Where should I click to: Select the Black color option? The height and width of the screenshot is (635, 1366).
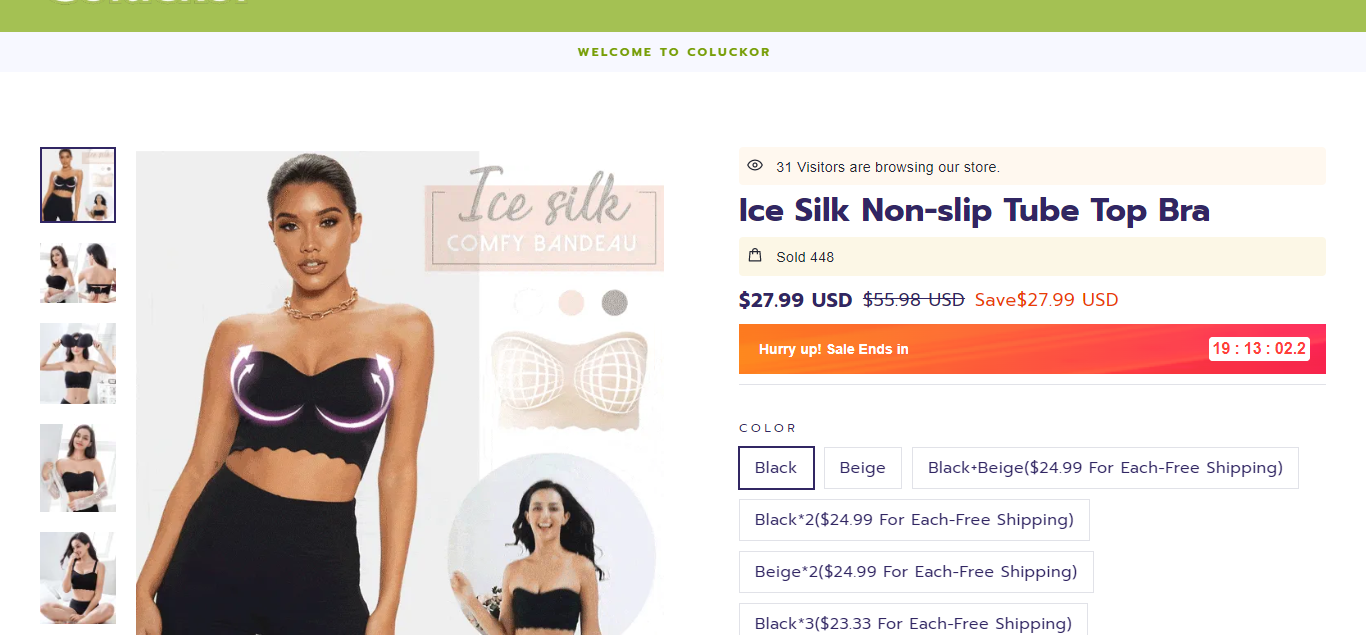click(x=776, y=468)
